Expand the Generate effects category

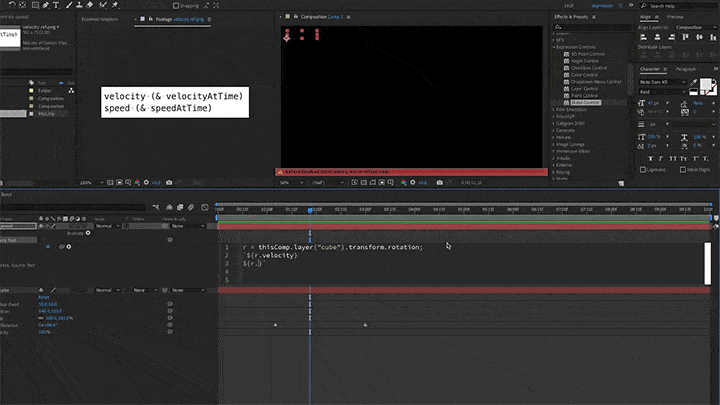point(554,130)
